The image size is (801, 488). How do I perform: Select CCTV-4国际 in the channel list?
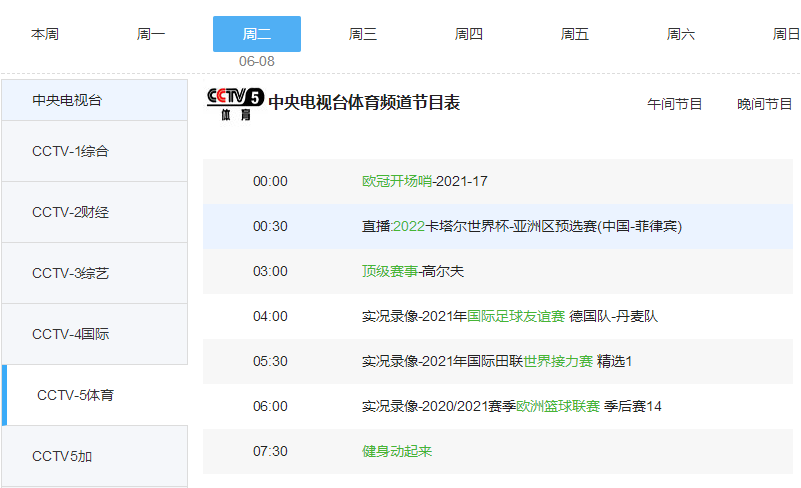coord(95,334)
